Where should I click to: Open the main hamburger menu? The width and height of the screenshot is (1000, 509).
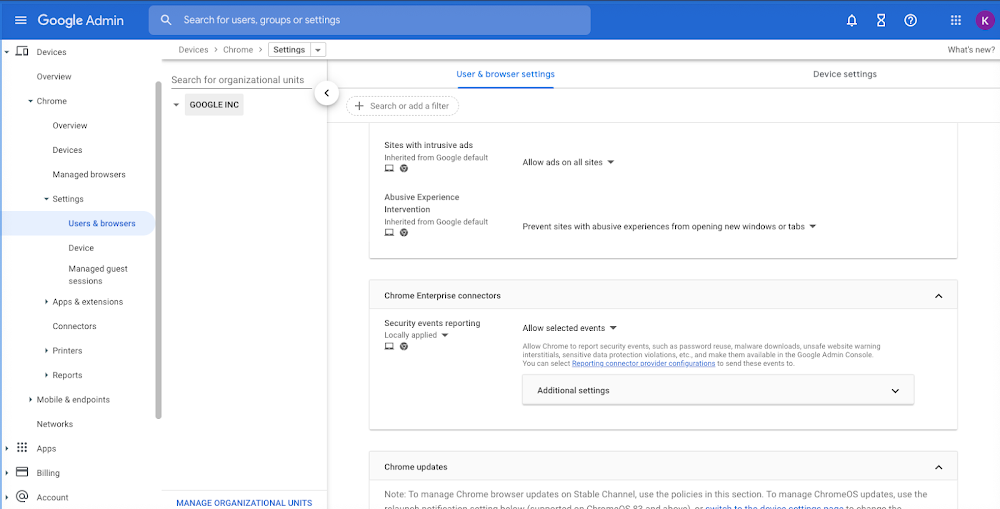(x=20, y=20)
